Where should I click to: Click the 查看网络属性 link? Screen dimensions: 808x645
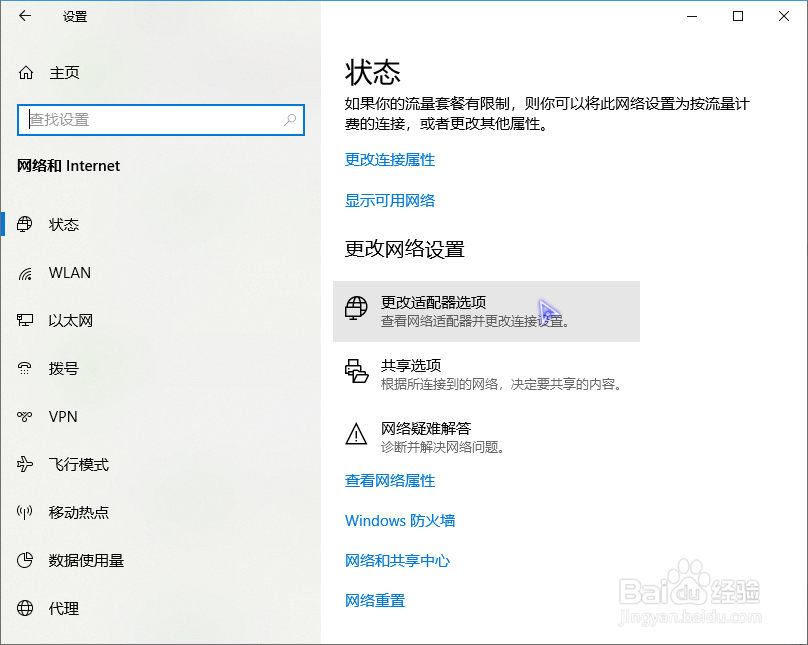390,481
